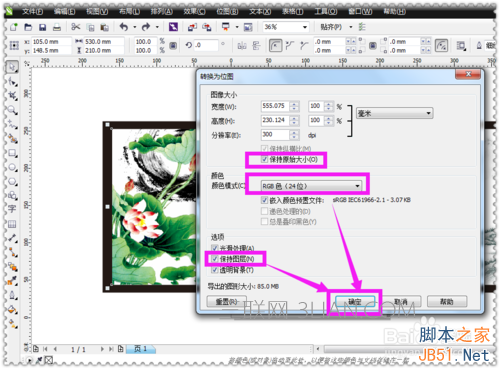Select the Connector tool

(x=13, y=252)
